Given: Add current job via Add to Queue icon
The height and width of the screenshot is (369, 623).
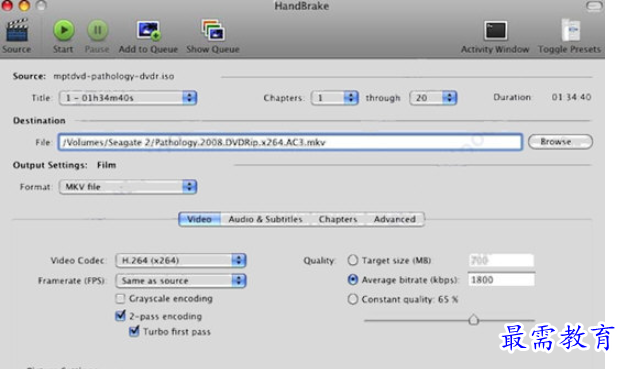Looking at the screenshot, I should tap(148, 30).
